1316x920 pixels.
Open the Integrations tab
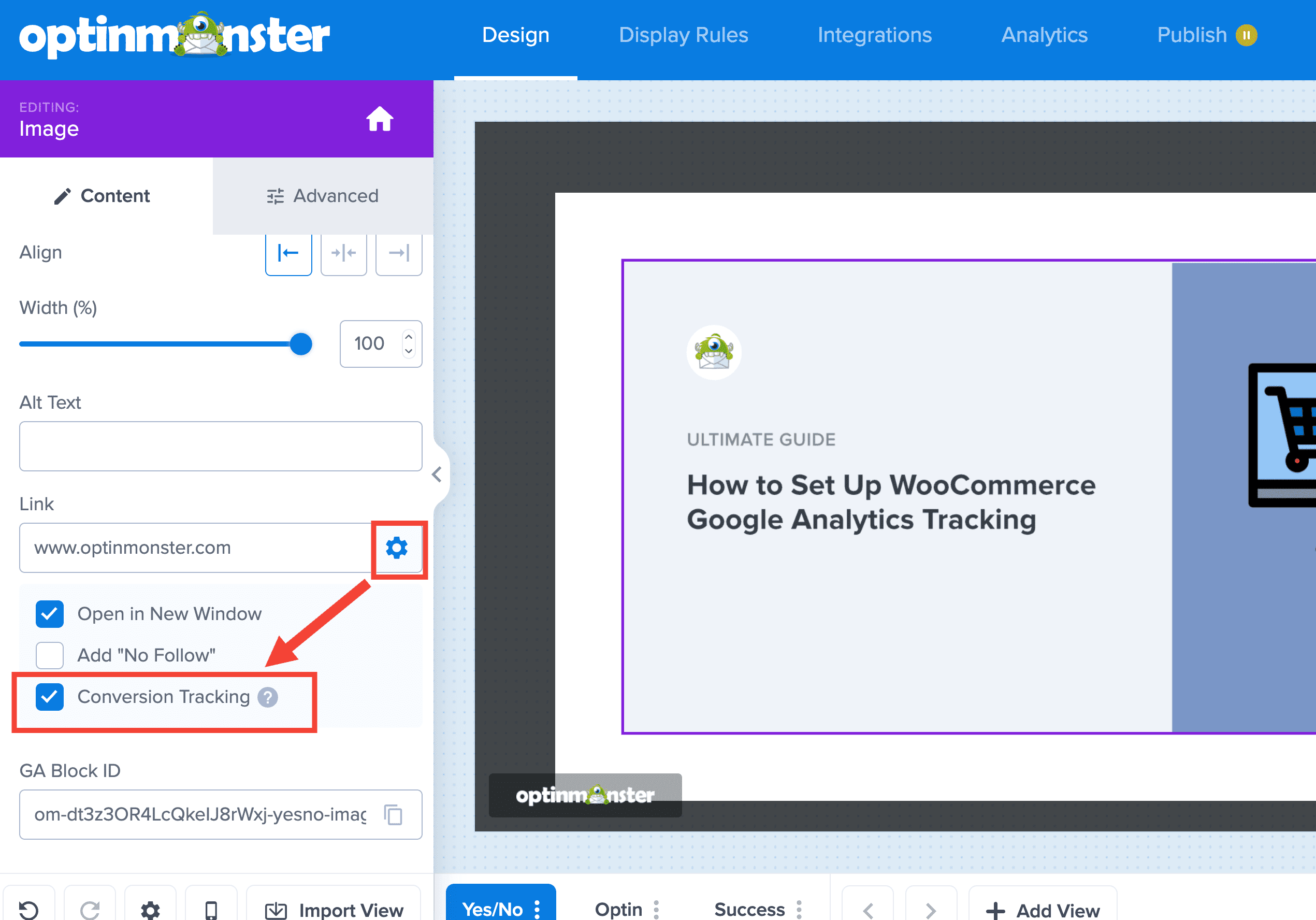tap(874, 35)
